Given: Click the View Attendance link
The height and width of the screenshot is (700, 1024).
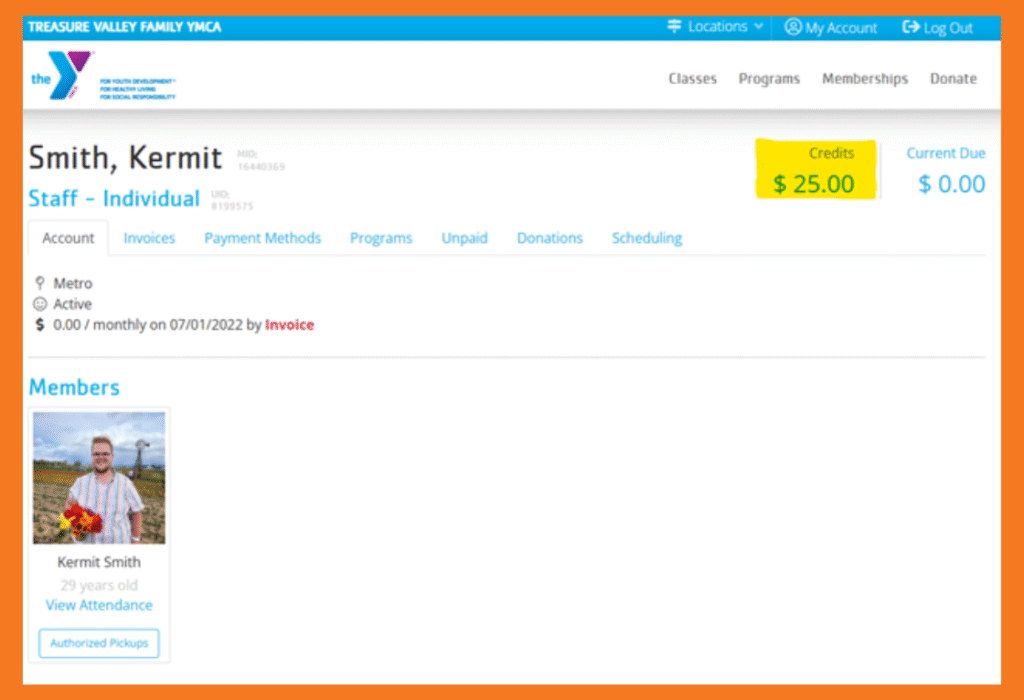Looking at the screenshot, I should pyautogui.click(x=99, y=605).
